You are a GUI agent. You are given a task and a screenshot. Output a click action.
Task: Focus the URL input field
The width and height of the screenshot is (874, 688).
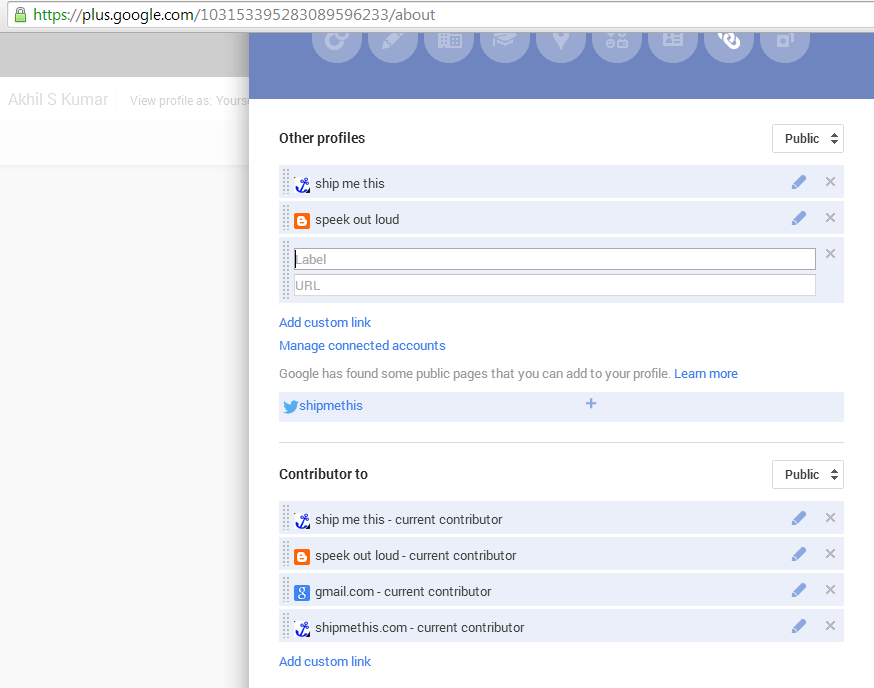pos(555,285)
